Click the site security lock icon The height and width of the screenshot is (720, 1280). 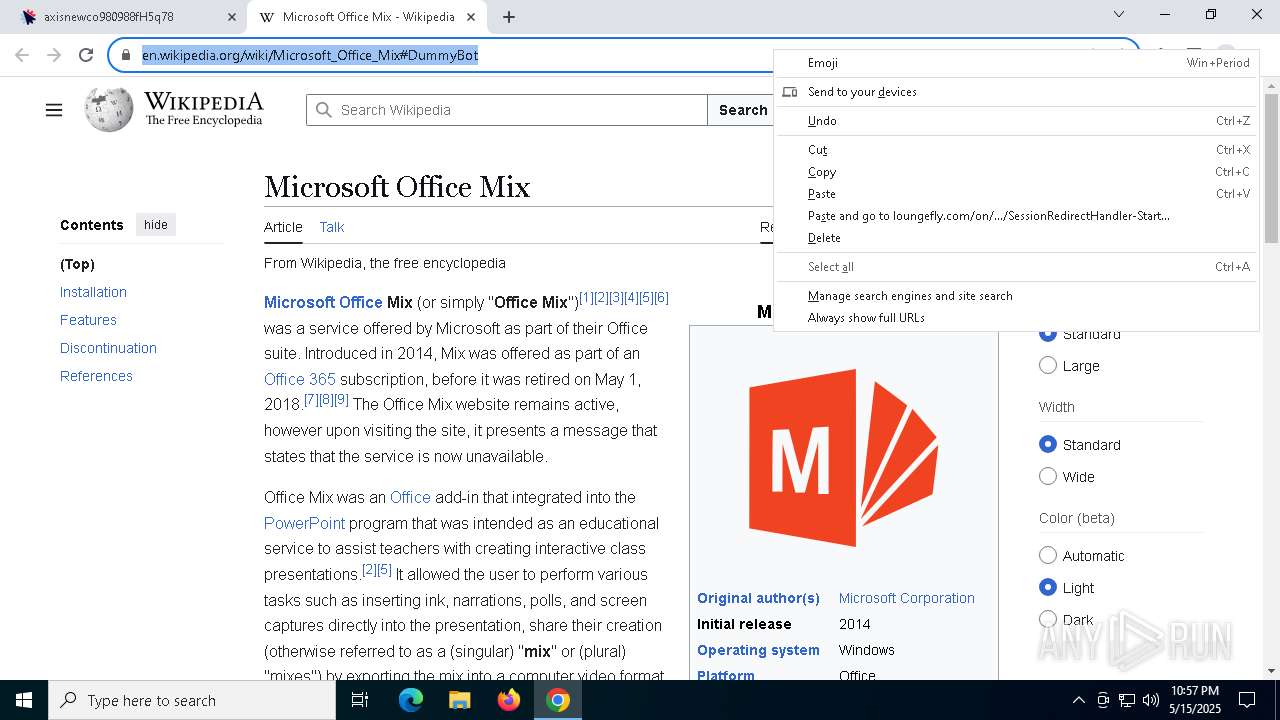126,55
